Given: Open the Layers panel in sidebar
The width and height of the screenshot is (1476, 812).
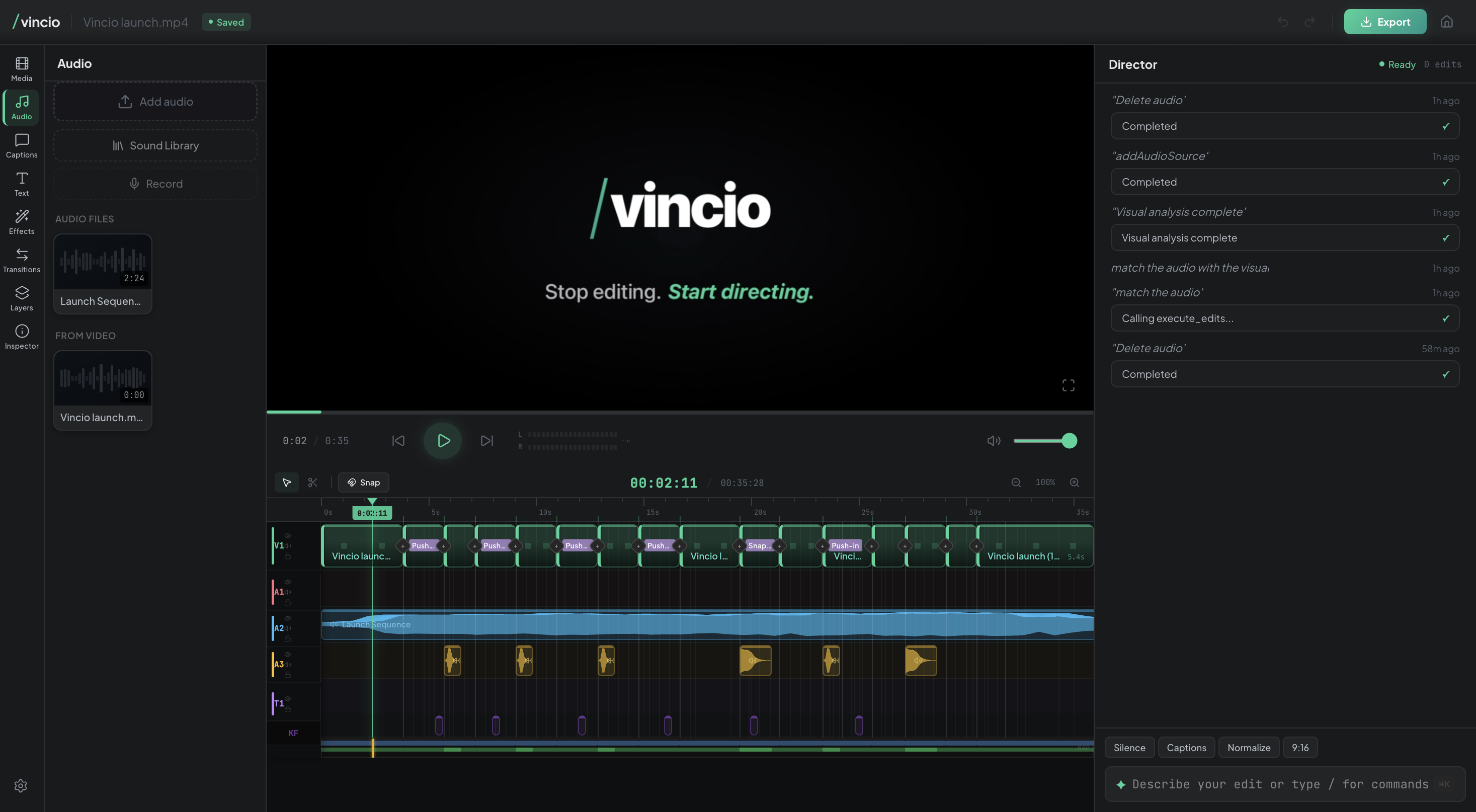Looking at the screenshot, I should [22, 298].
